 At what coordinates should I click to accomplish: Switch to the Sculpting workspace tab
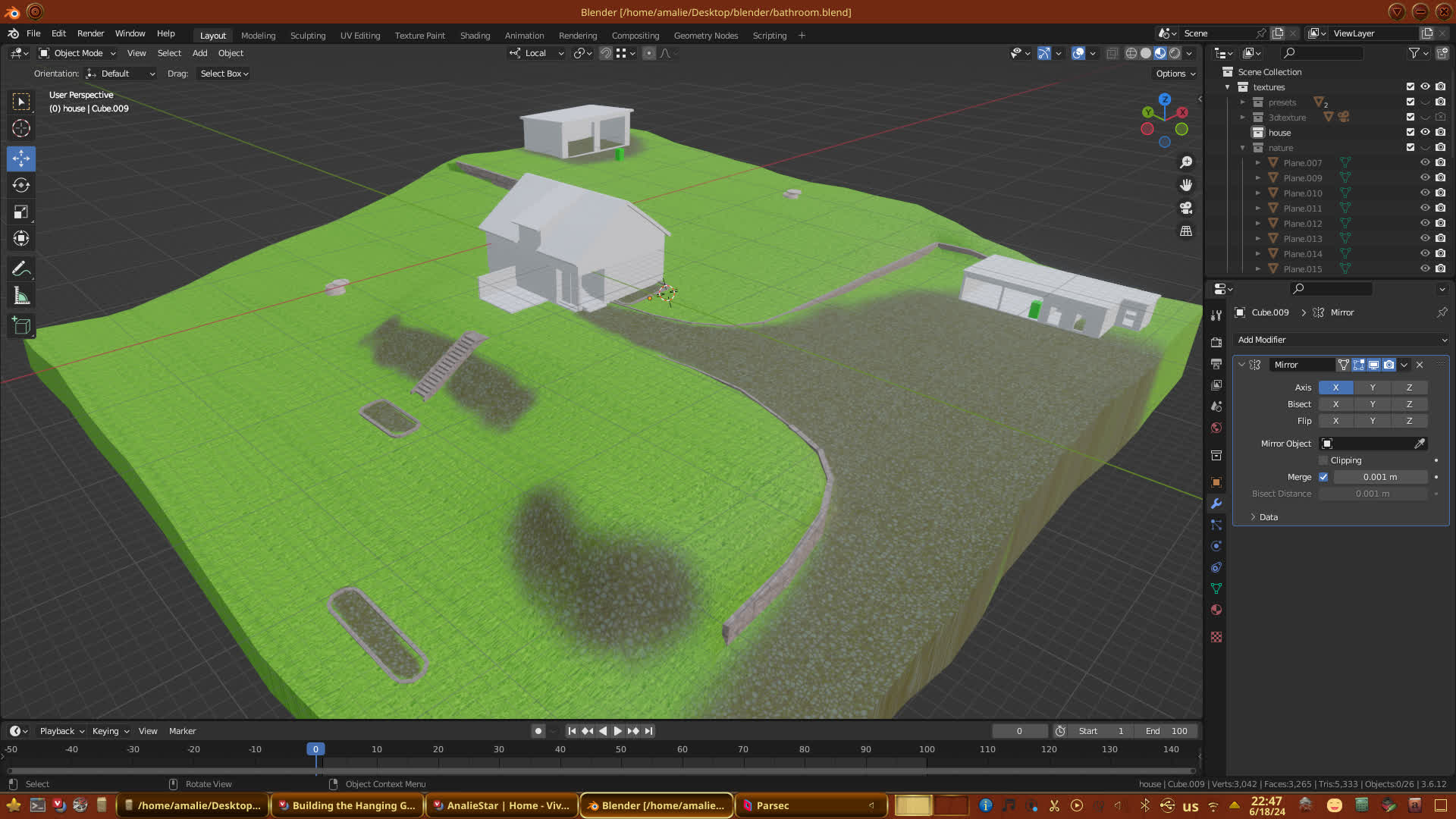[307, 35]
